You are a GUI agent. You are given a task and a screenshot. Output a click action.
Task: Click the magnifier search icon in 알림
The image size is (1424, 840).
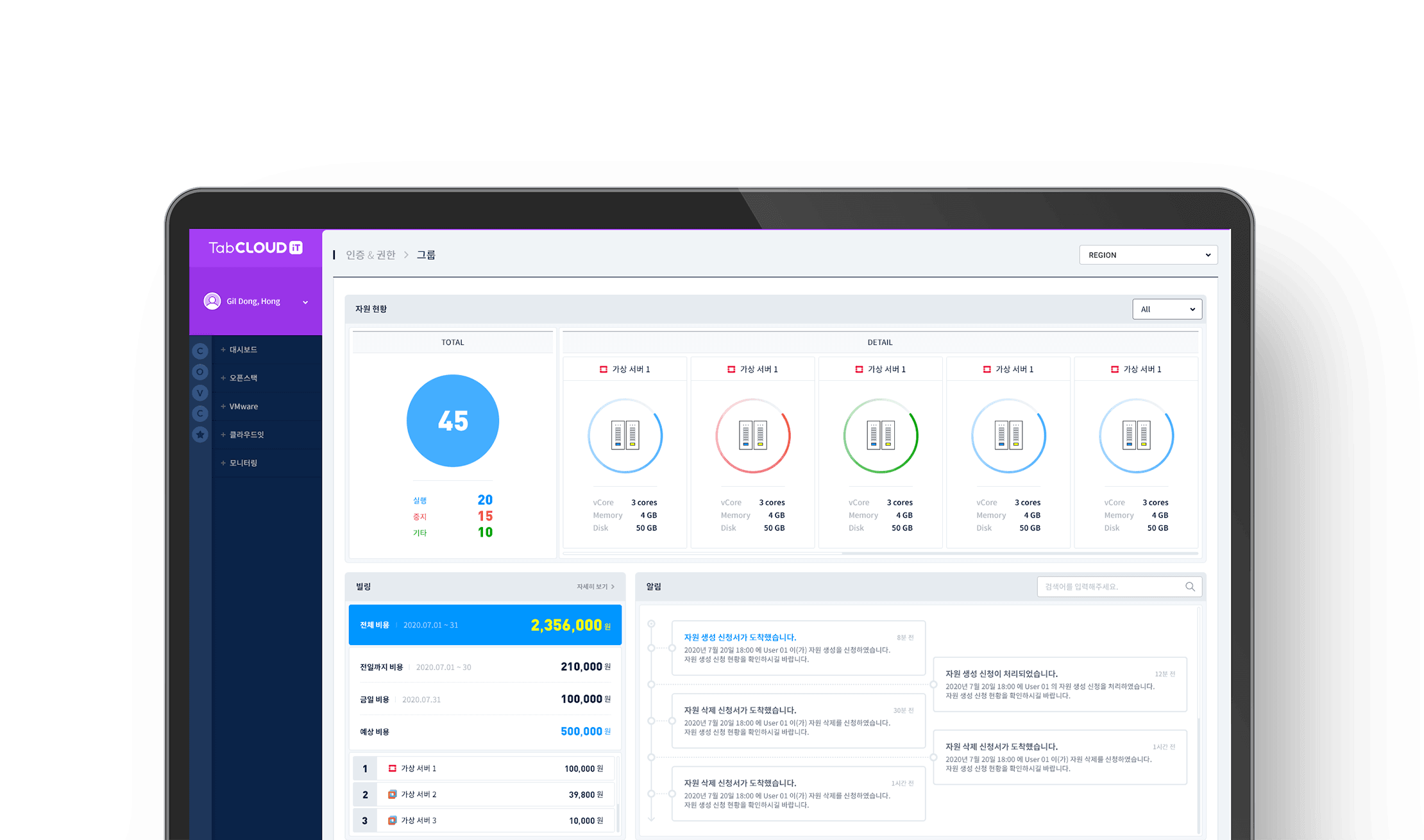pos(1190,587)
